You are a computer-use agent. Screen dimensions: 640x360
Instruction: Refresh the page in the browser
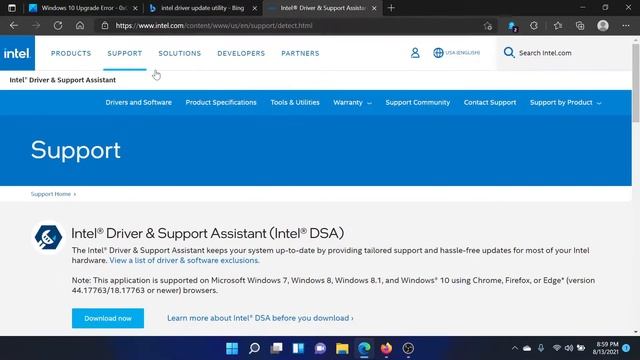point(58,25)
